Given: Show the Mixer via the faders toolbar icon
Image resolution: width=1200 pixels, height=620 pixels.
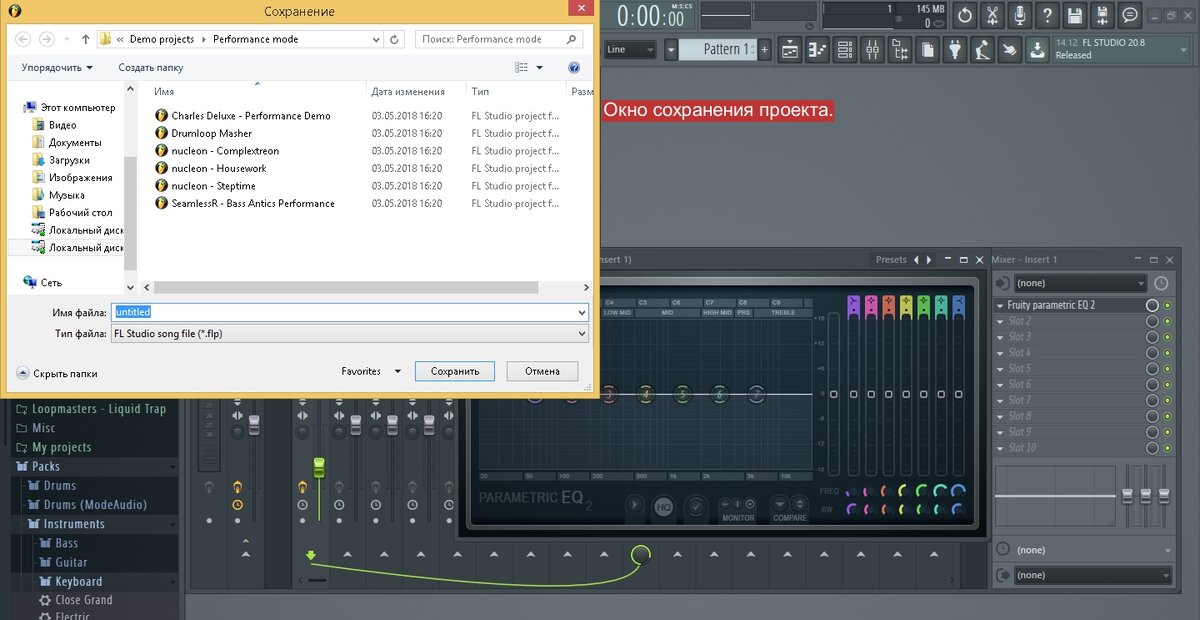Looking at the screenshot, I should [x=873, y=49].
